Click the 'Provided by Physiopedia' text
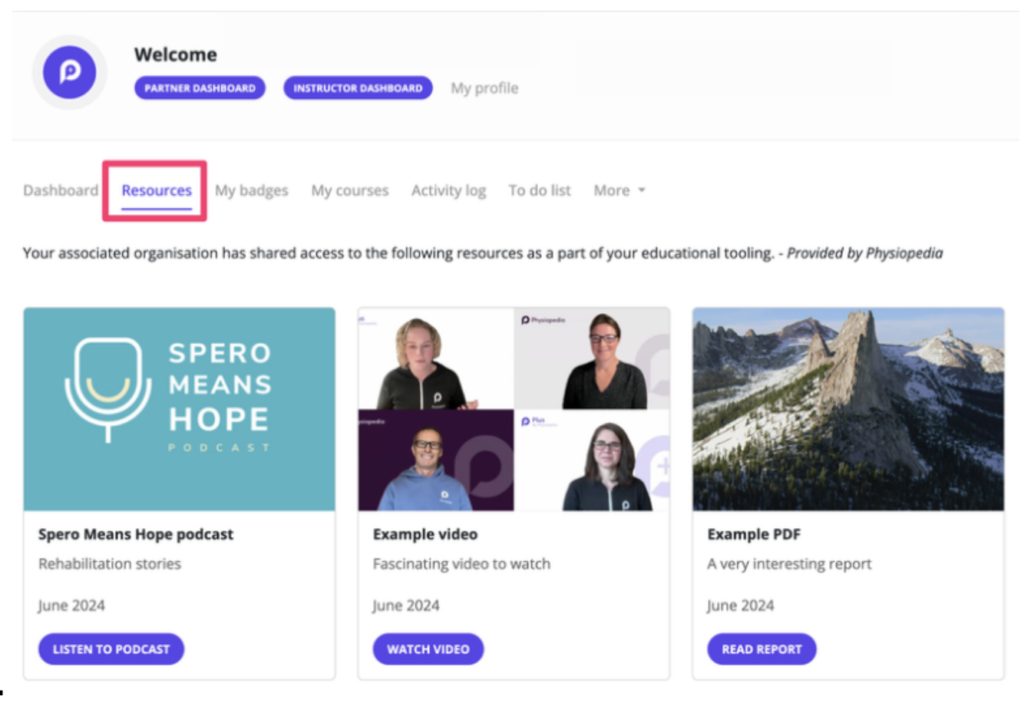The height and width of the screenshot is (703, 1024). (865, 253)
